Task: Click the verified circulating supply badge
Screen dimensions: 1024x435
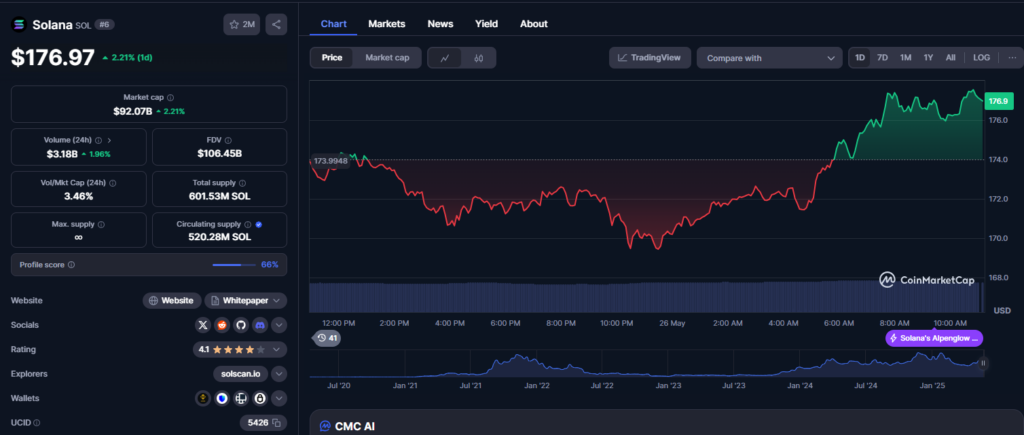Action: coord(259,224)
